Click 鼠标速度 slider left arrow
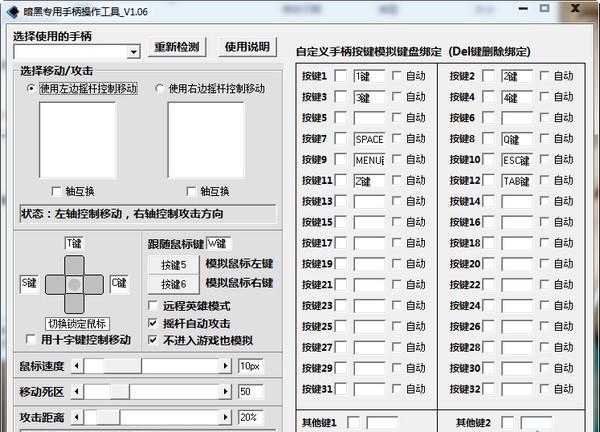This screenshot has width=600, height=432. tap(77, 366)
